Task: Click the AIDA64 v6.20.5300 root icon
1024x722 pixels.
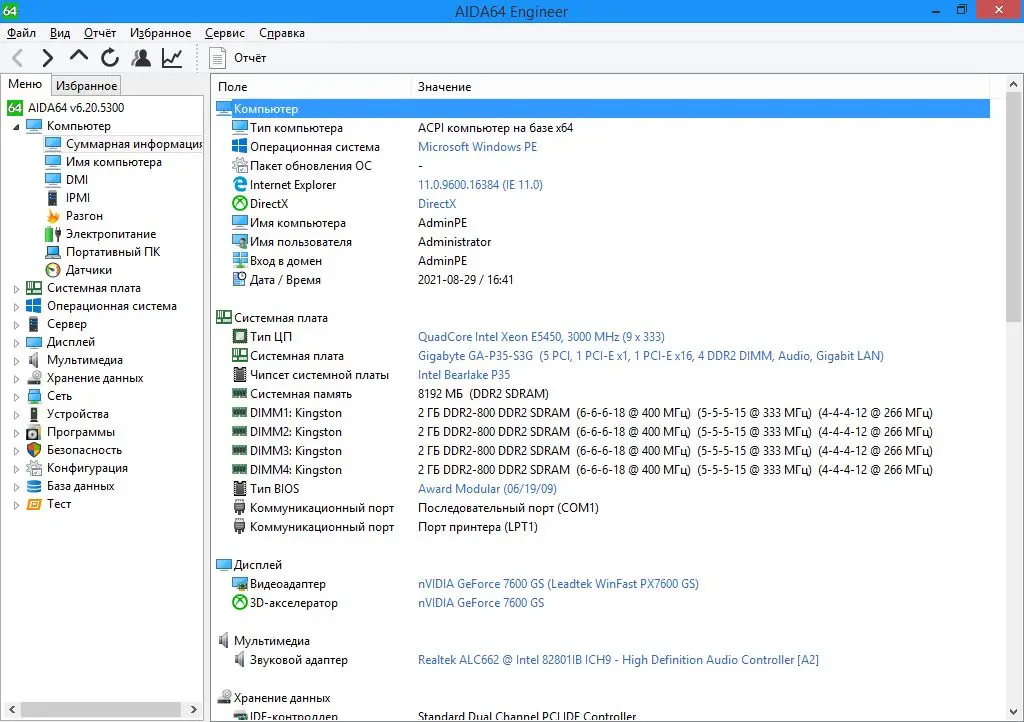Action: point(14,108)
